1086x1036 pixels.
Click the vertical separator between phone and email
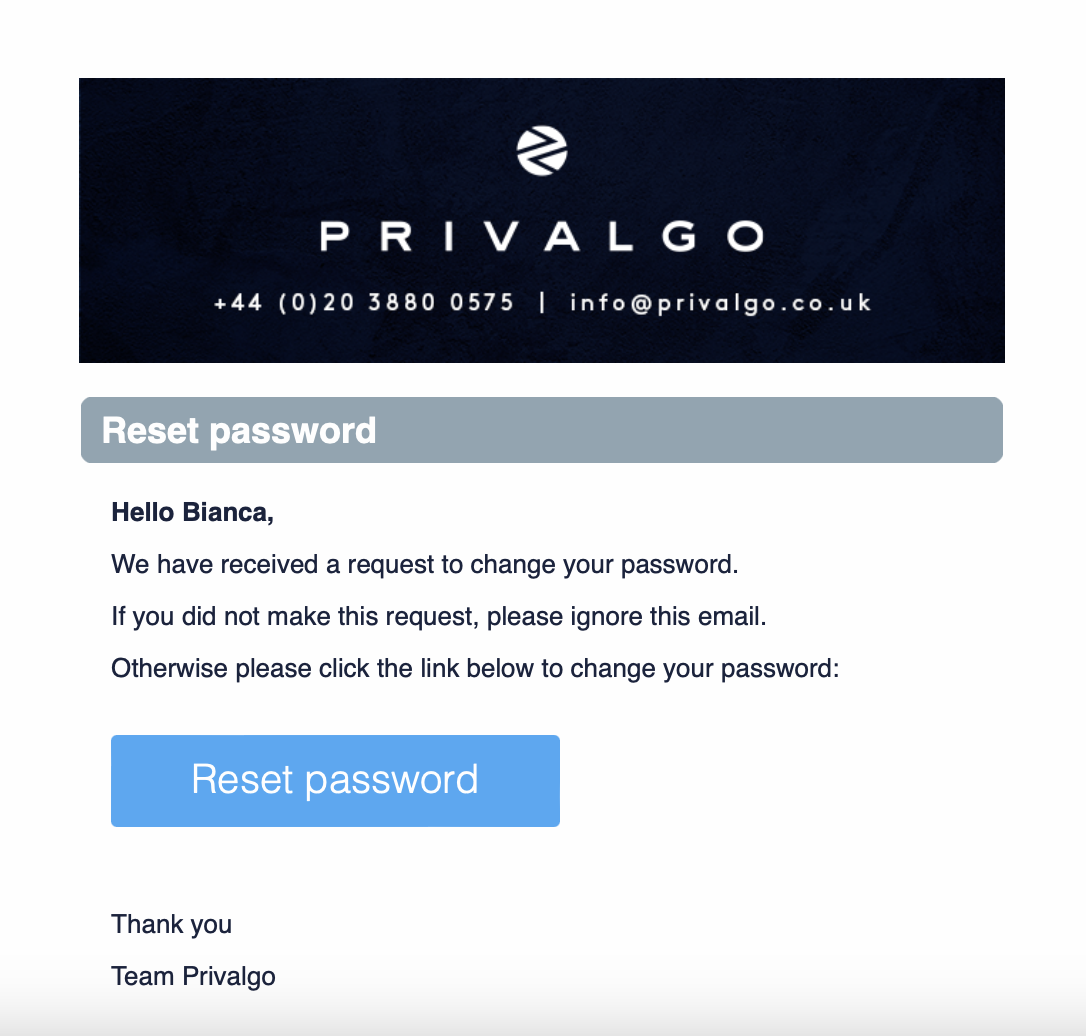542,302
